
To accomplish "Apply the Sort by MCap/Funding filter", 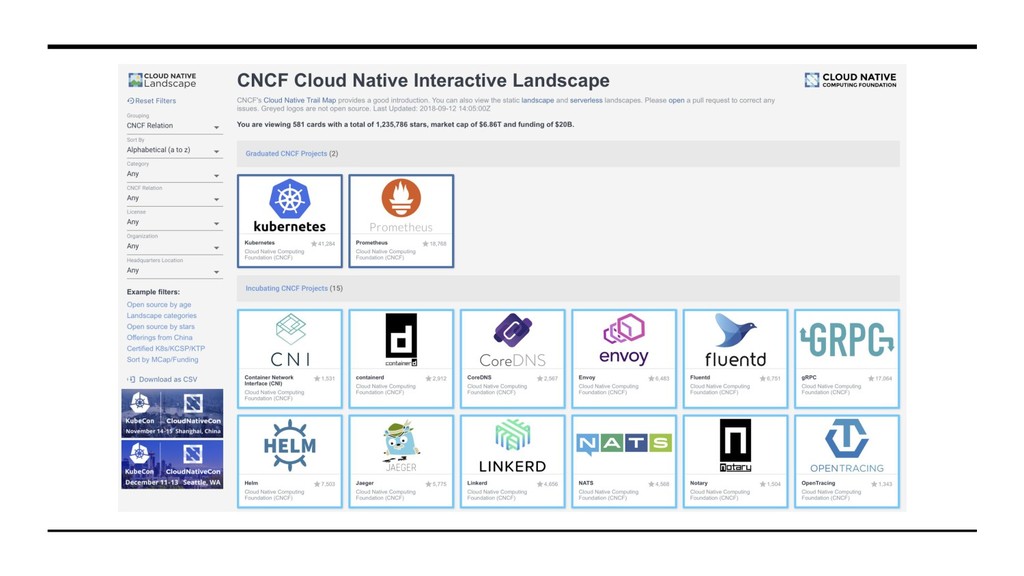I will tap(163, 360).
